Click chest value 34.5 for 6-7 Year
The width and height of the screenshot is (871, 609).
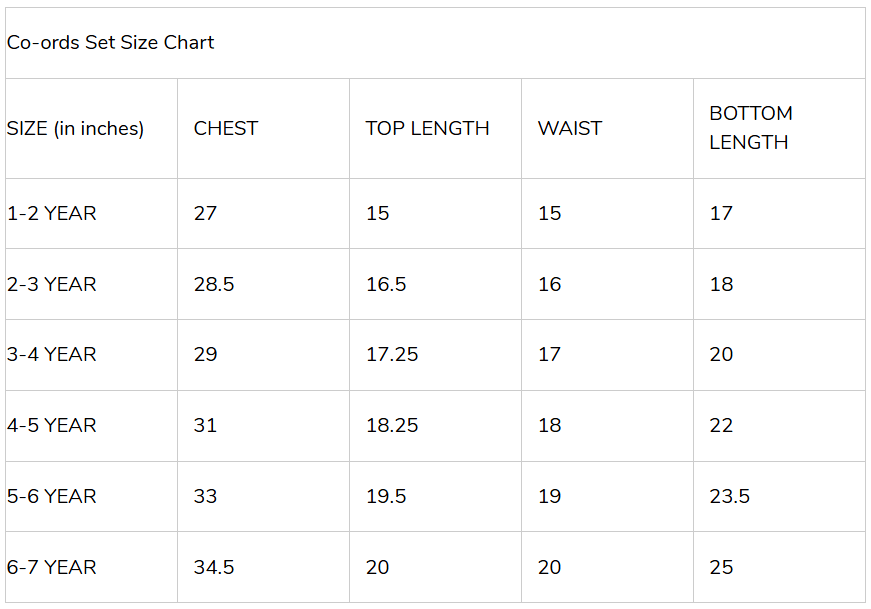click(214, 568)
